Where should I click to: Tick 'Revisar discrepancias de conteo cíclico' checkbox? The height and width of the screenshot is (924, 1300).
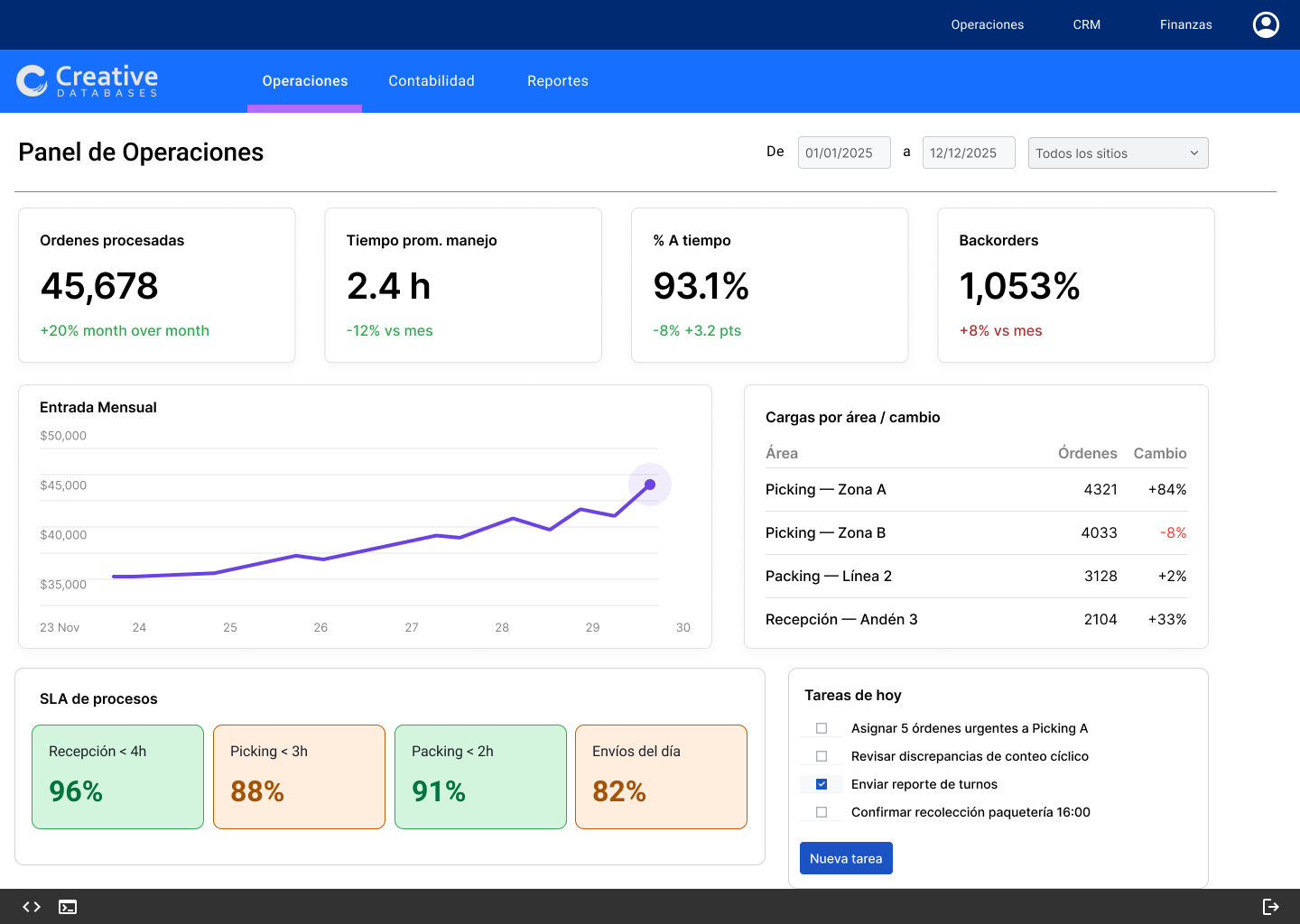coord(822,756)
